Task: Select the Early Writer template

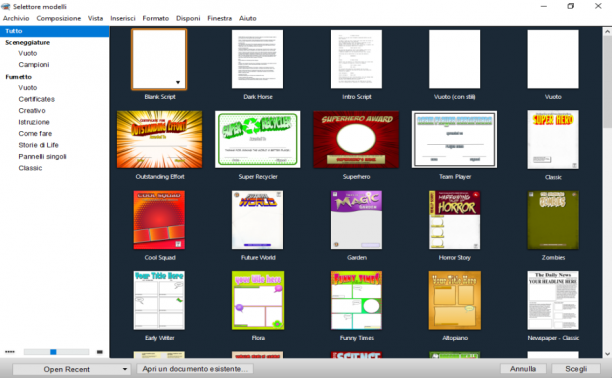Action: (159, 300)
